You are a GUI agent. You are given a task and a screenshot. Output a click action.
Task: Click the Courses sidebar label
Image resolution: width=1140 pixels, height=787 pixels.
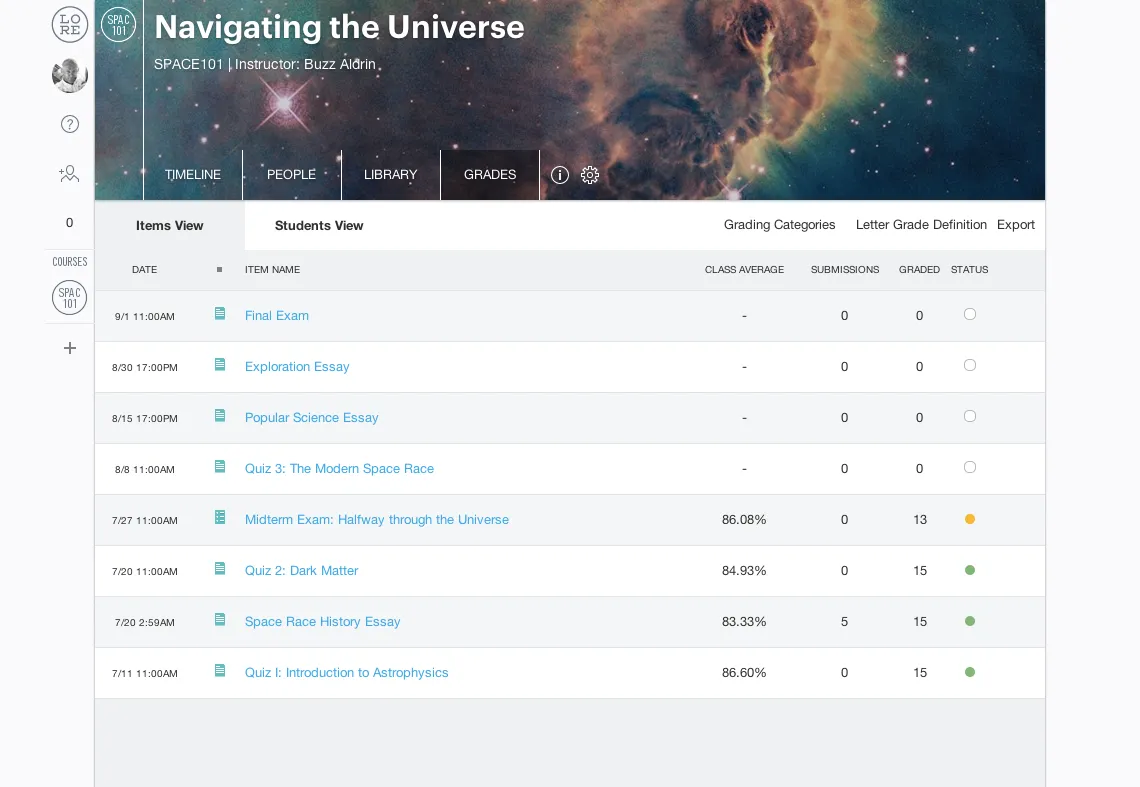pos(70,262)
